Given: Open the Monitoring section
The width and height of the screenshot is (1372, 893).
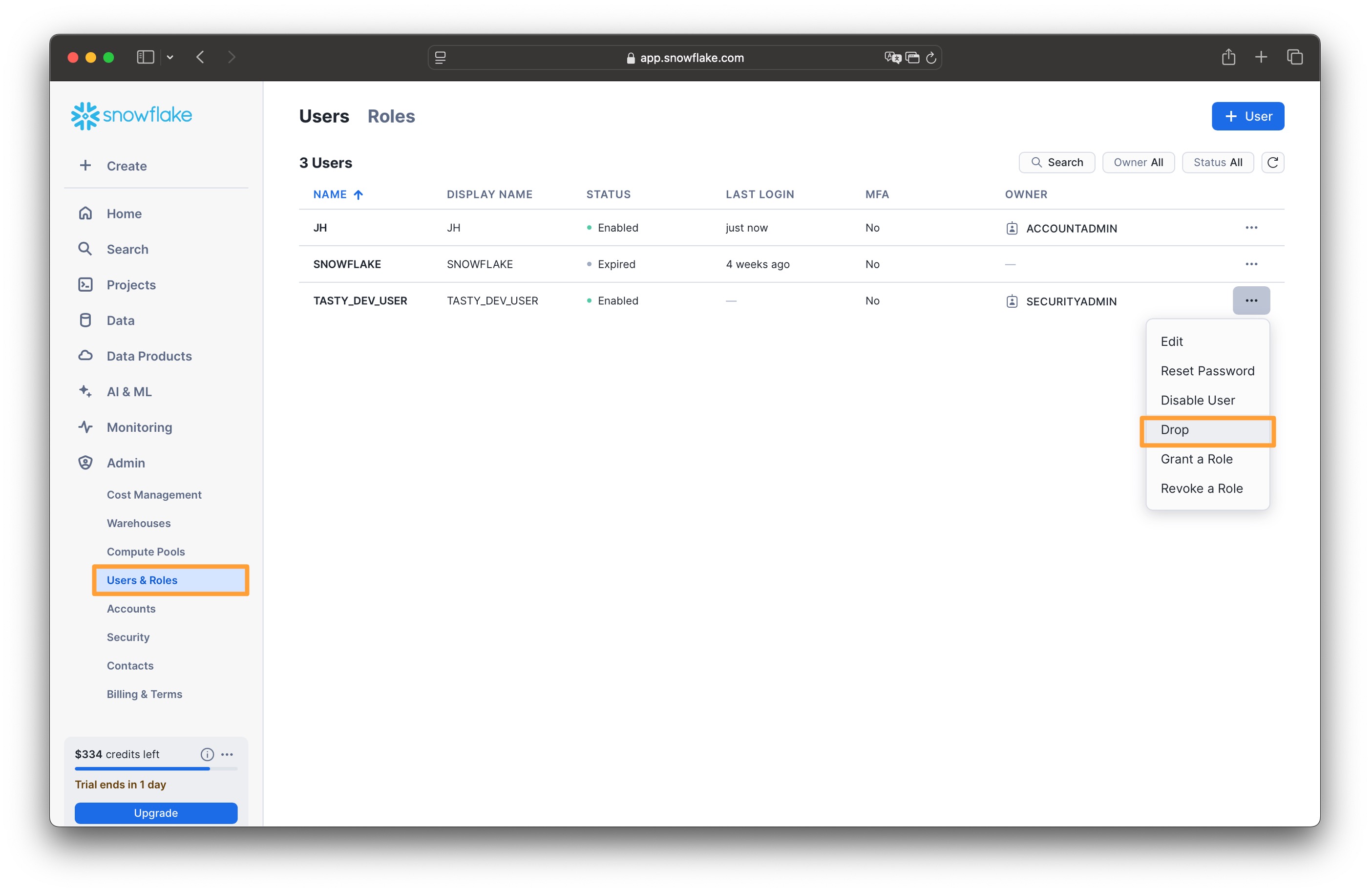Looking at the screenshot, I should (x=139, y=427).
